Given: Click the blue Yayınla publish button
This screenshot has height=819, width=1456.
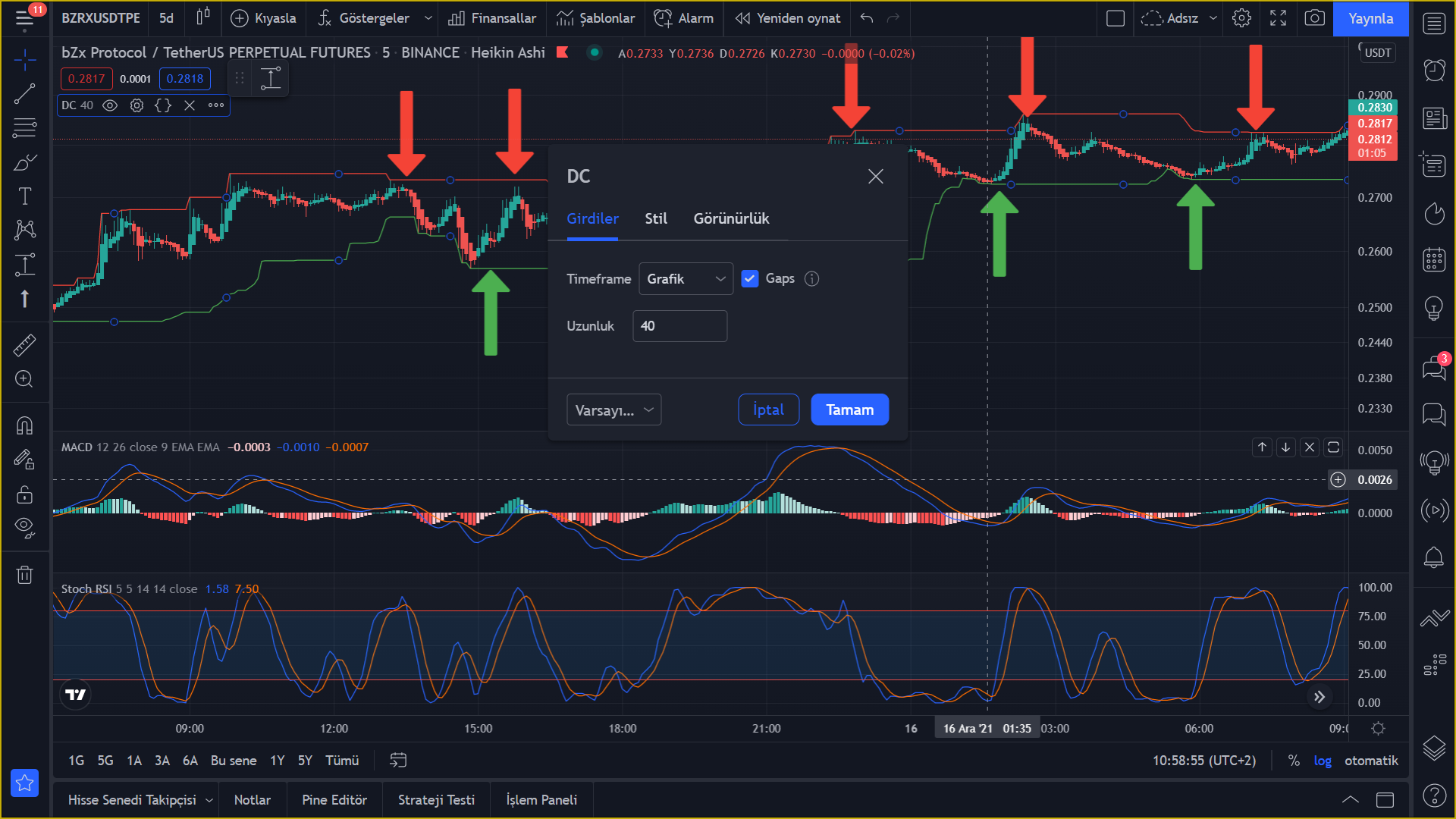Looking at the screenshot, I should click(x=1370, y=18).
